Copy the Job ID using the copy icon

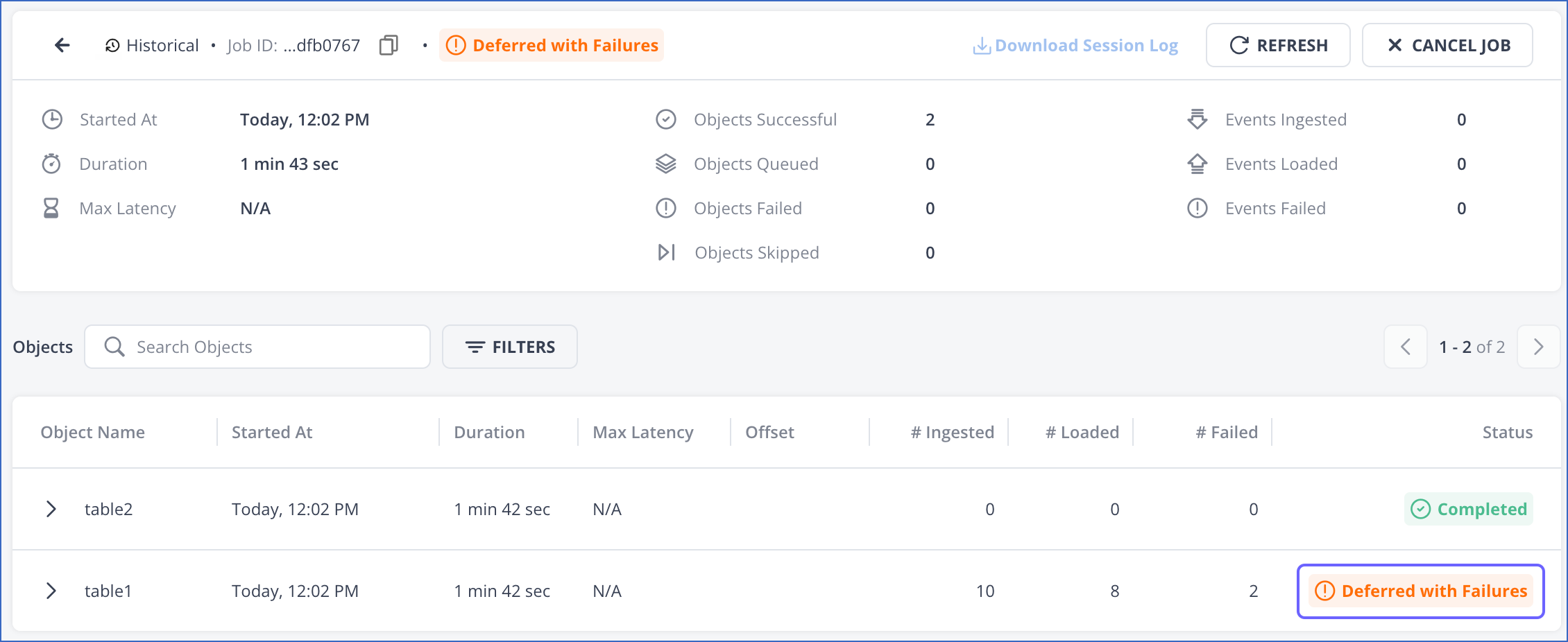point(388,44)
